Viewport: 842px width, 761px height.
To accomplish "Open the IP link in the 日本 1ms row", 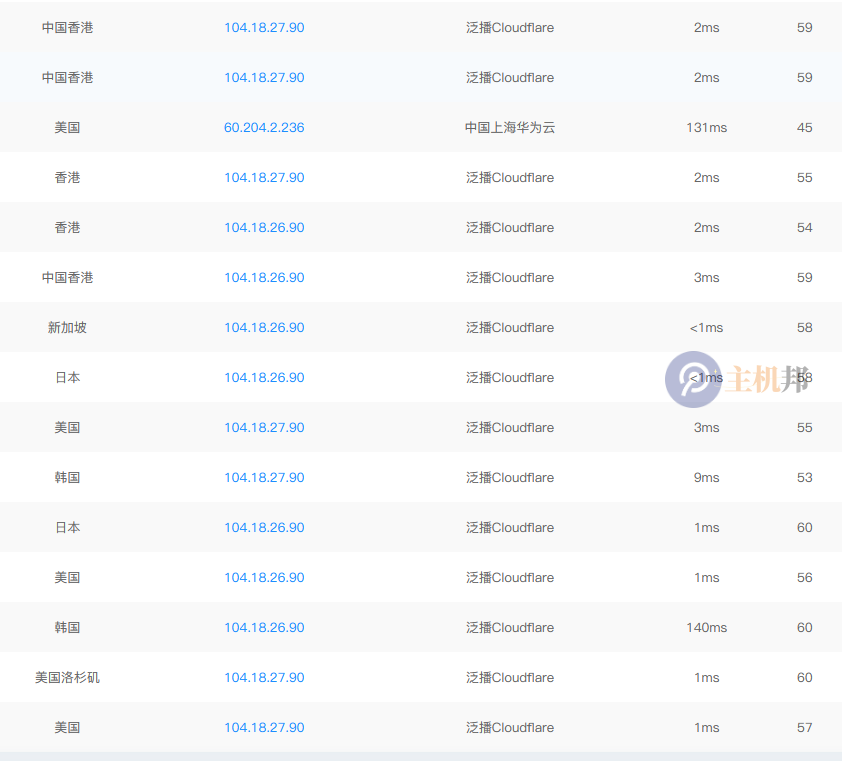I will pos(264,527).
